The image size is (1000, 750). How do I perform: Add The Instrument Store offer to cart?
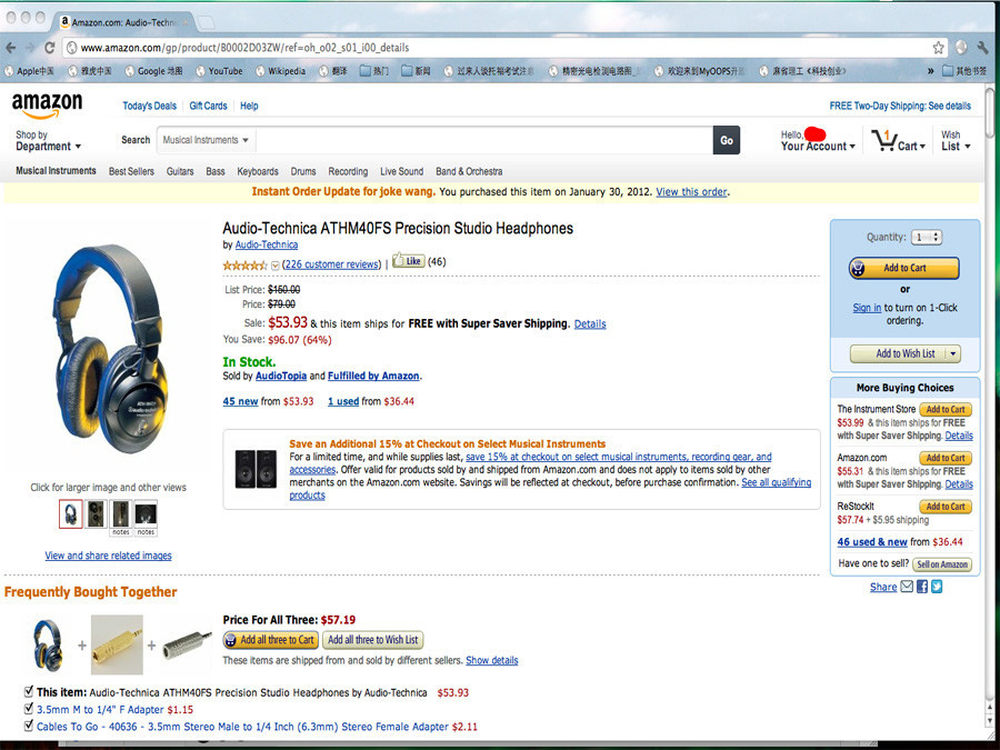point(946,409)
